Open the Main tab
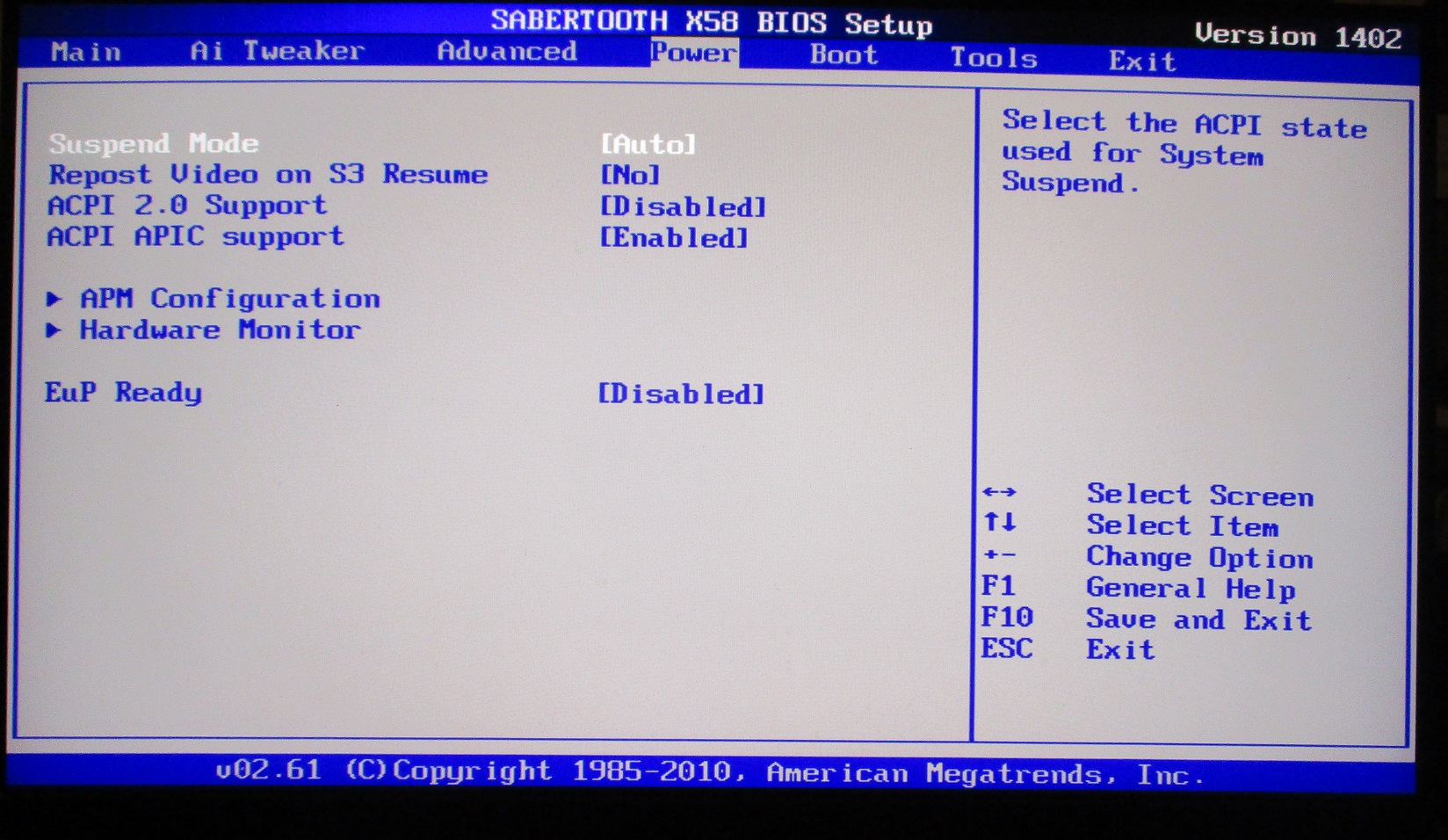The height and width of the screenshot is (840, 1448). click(86, 52)
